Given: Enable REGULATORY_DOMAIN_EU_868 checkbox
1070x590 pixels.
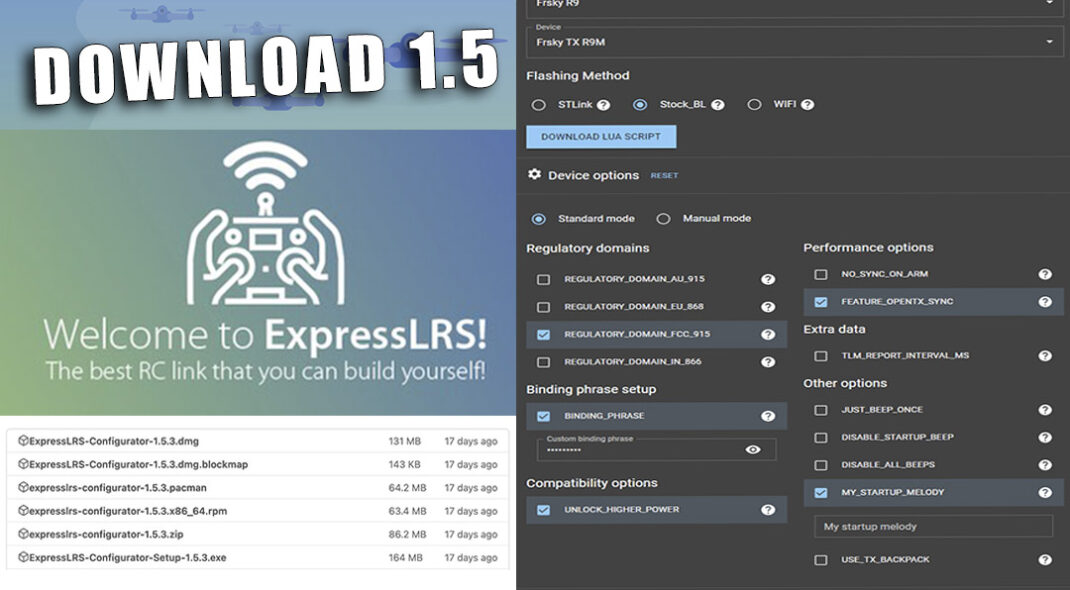Looking at the screenshot, I should point(543,308).
